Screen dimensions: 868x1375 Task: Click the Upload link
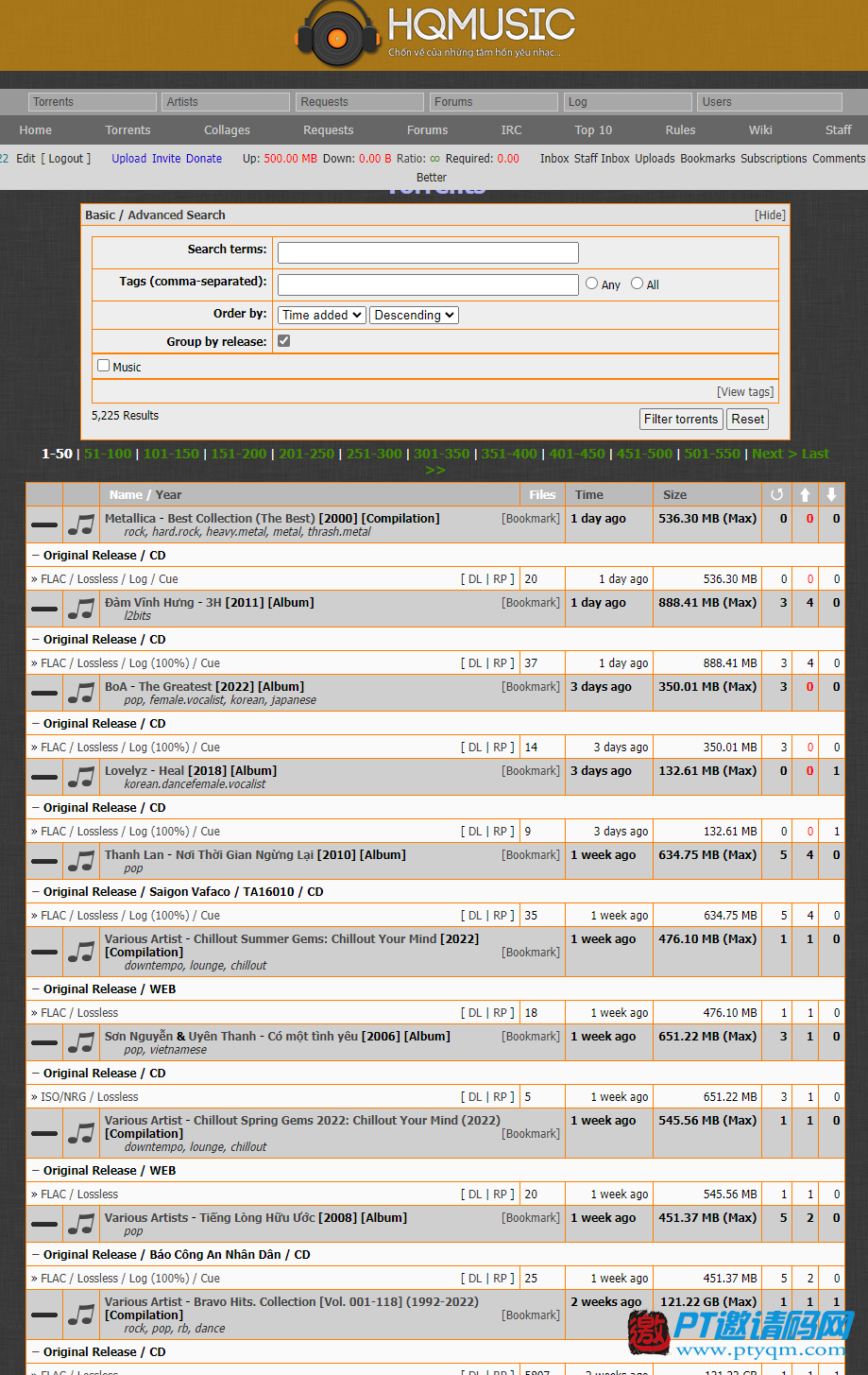129,158
